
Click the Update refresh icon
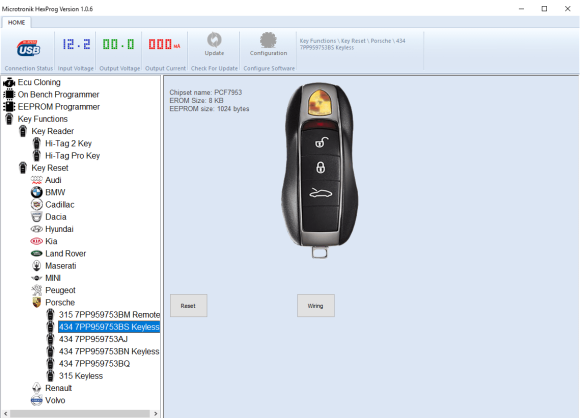(x=214, y=40)
